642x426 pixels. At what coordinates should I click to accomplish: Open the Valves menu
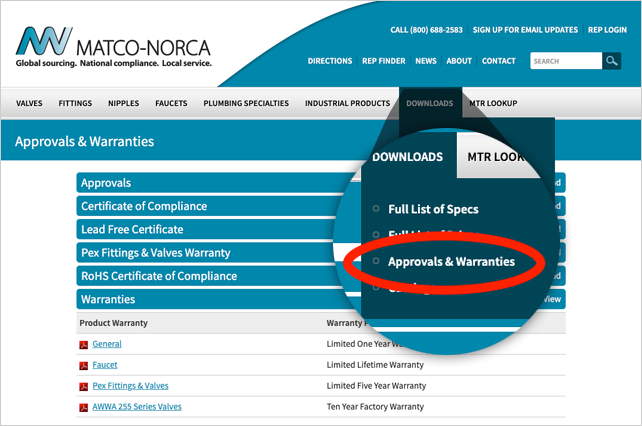coord(29,103)
